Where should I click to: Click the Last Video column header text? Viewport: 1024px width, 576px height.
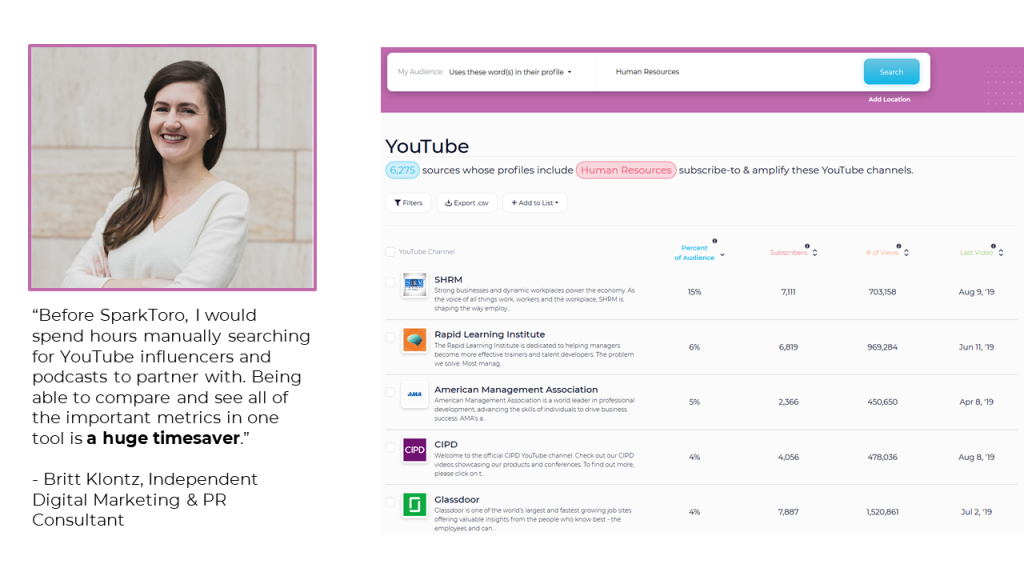click(x=976, y=253)
